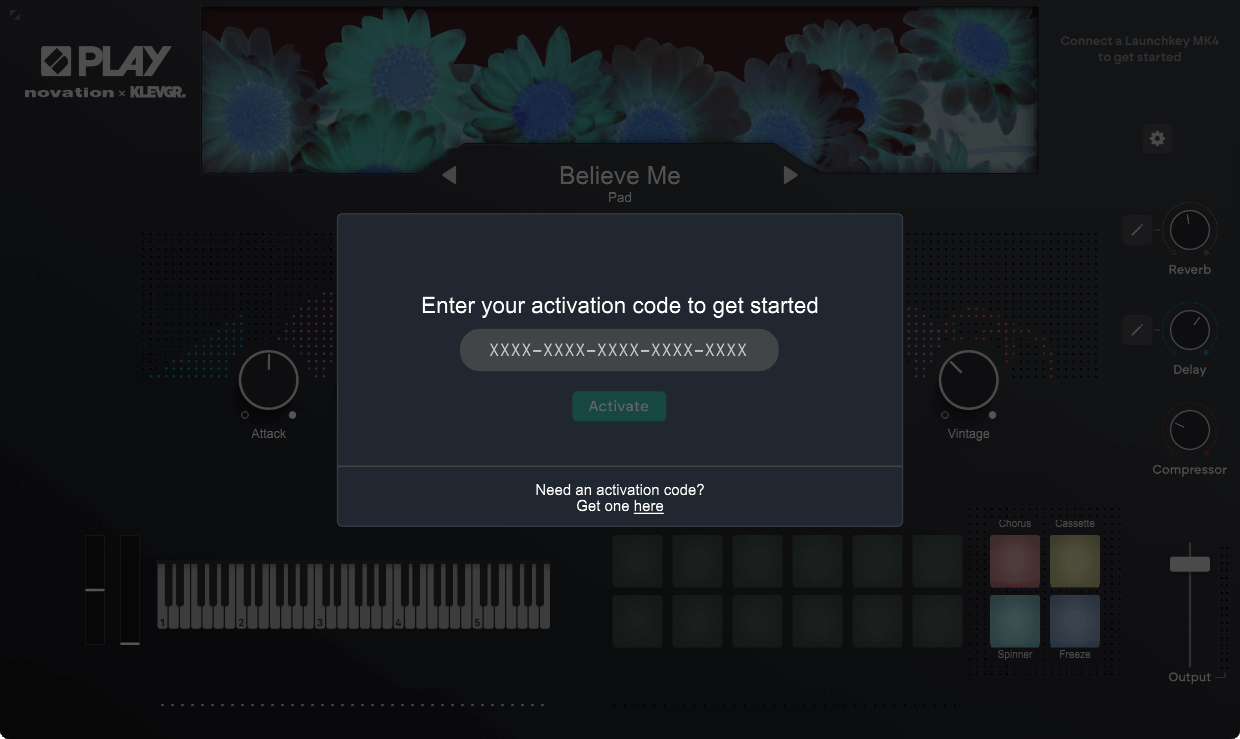The height and width of the screenshot is (739, 1240).
Task: Click the on-screen piano keyboard
Action: coord(354,596)
